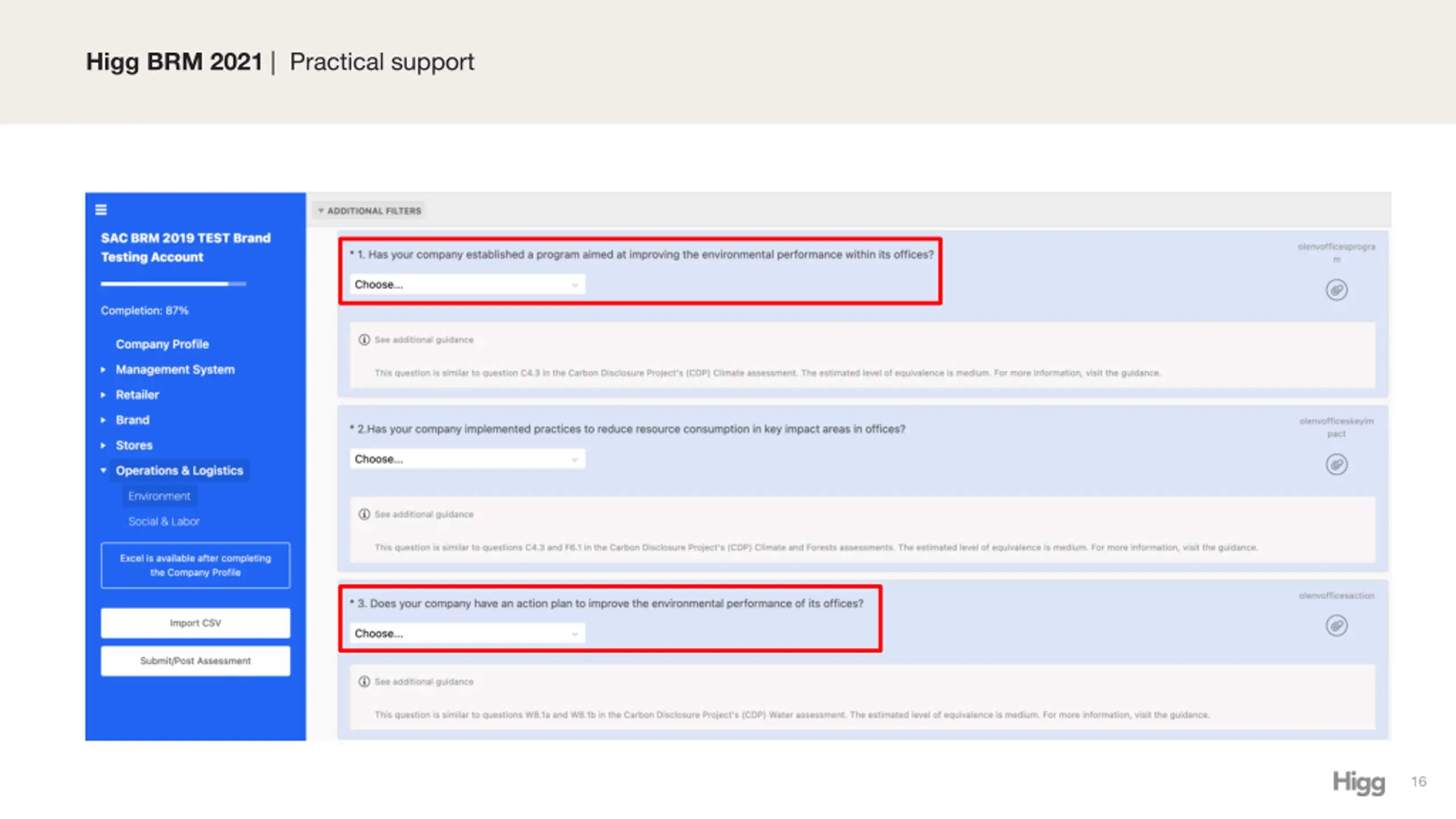Click info icon under question 1
Screen dimensions: 1456x819
click(364, 340)
